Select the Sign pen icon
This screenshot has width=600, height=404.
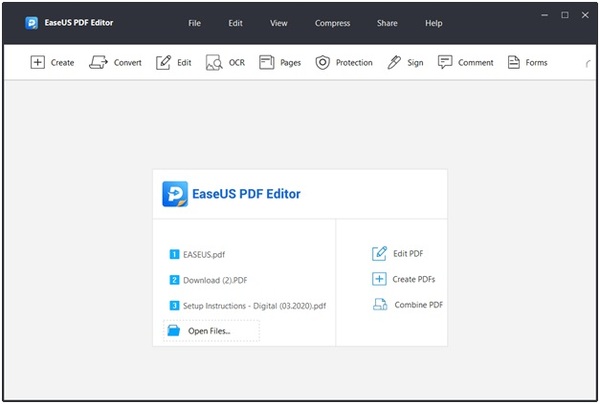394,62
